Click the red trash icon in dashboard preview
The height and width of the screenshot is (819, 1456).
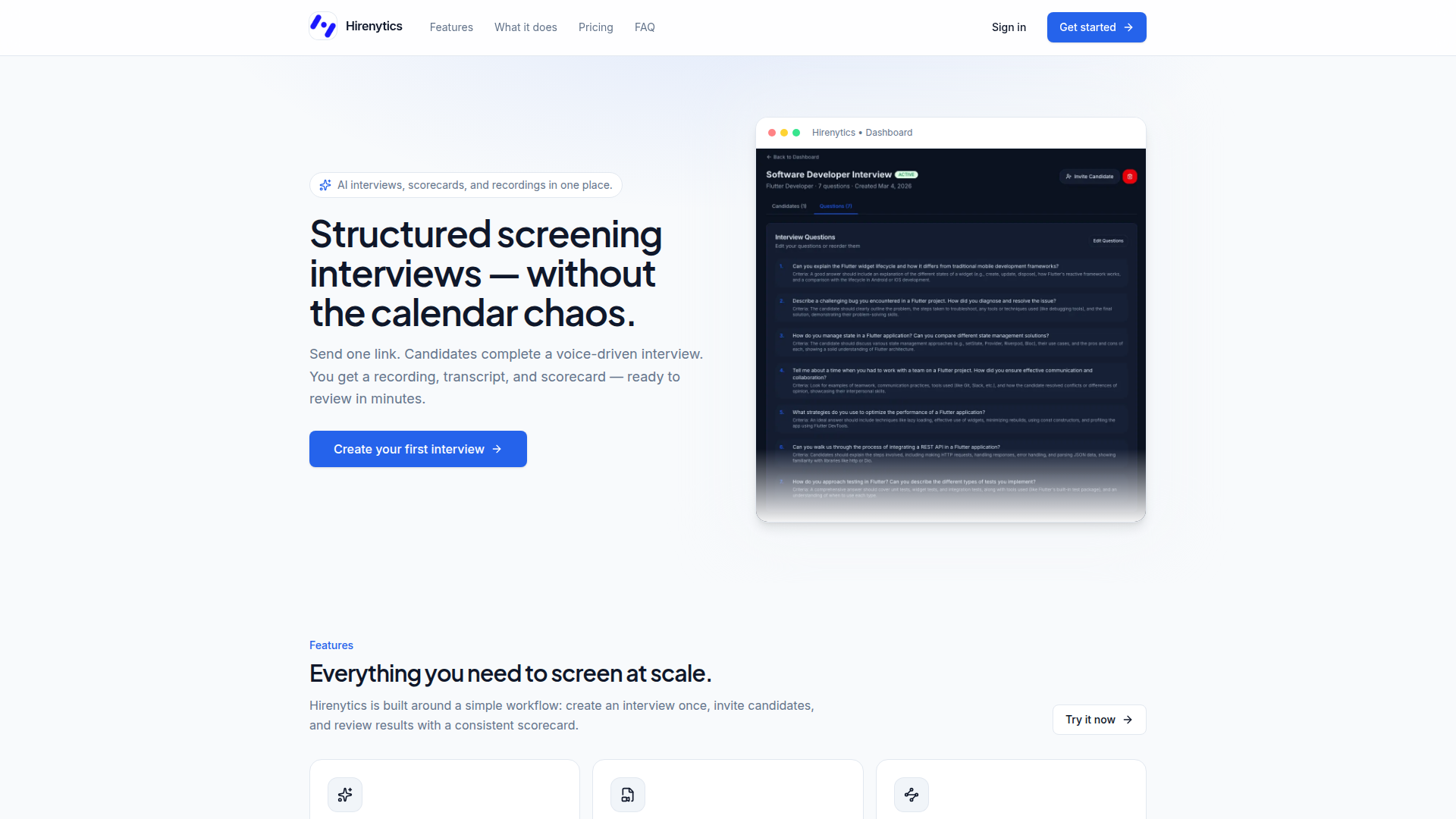tap(1130, 177)
